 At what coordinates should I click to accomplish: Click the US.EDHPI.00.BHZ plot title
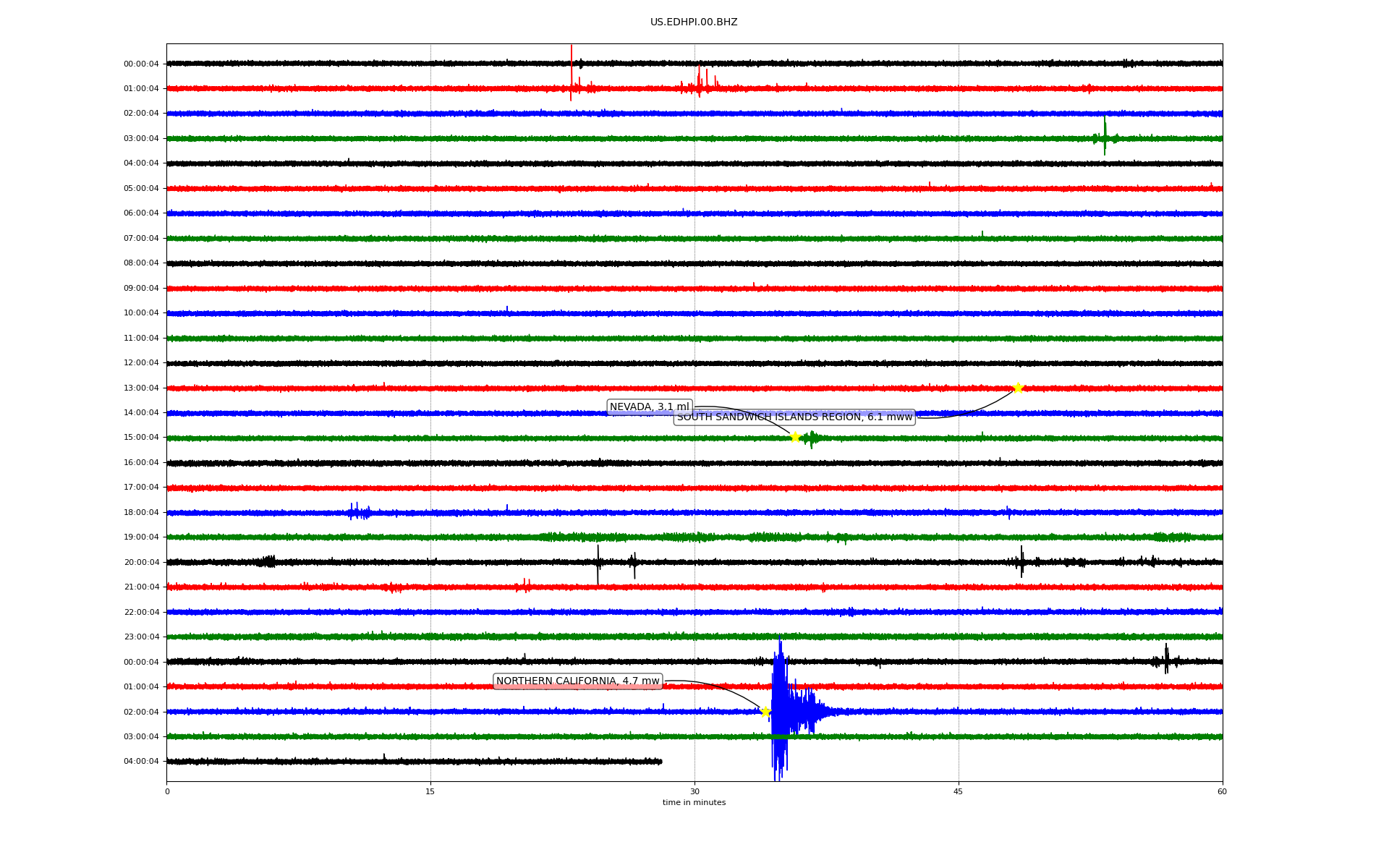tap(694, 22)
